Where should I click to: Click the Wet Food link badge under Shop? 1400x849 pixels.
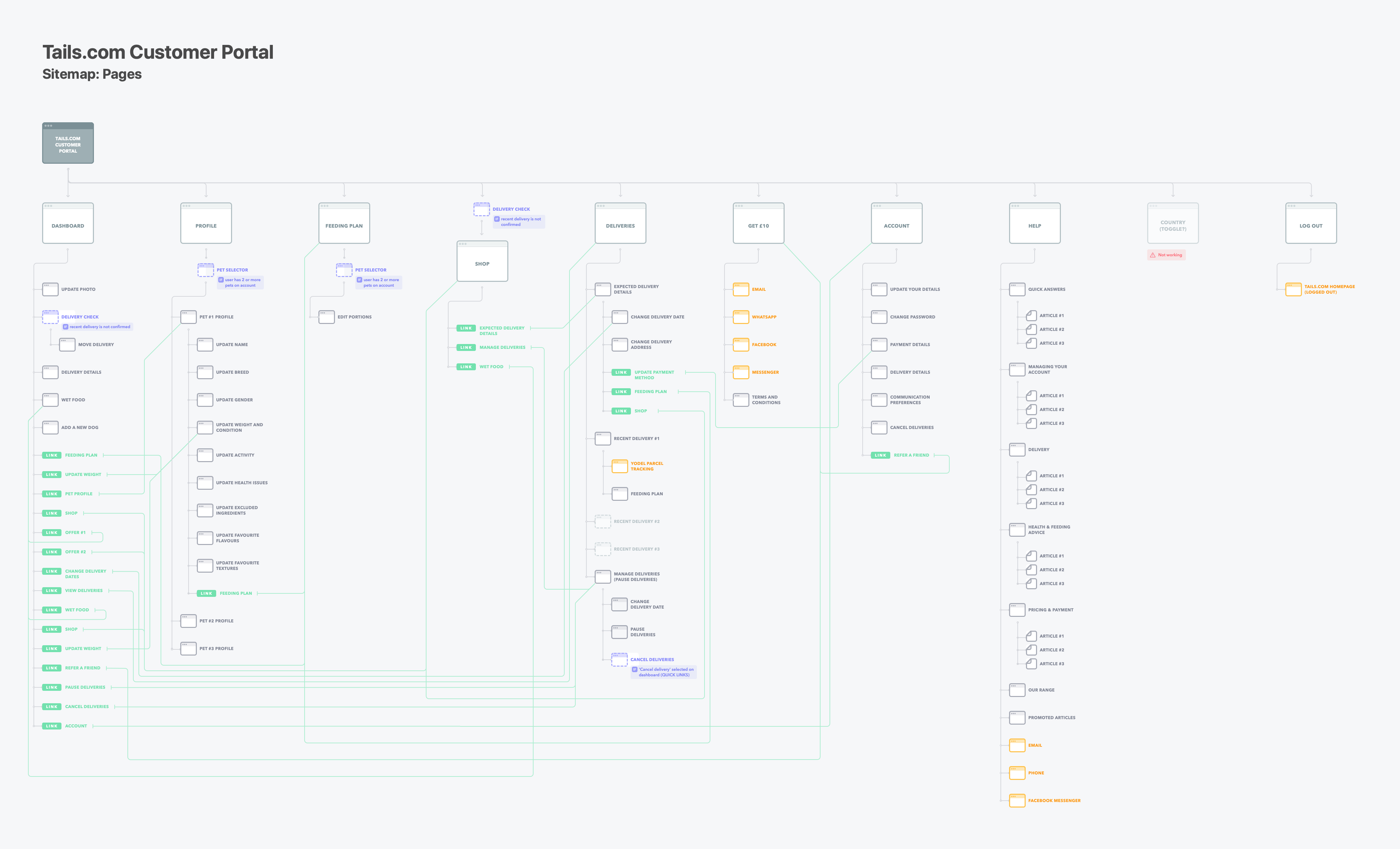466,367
